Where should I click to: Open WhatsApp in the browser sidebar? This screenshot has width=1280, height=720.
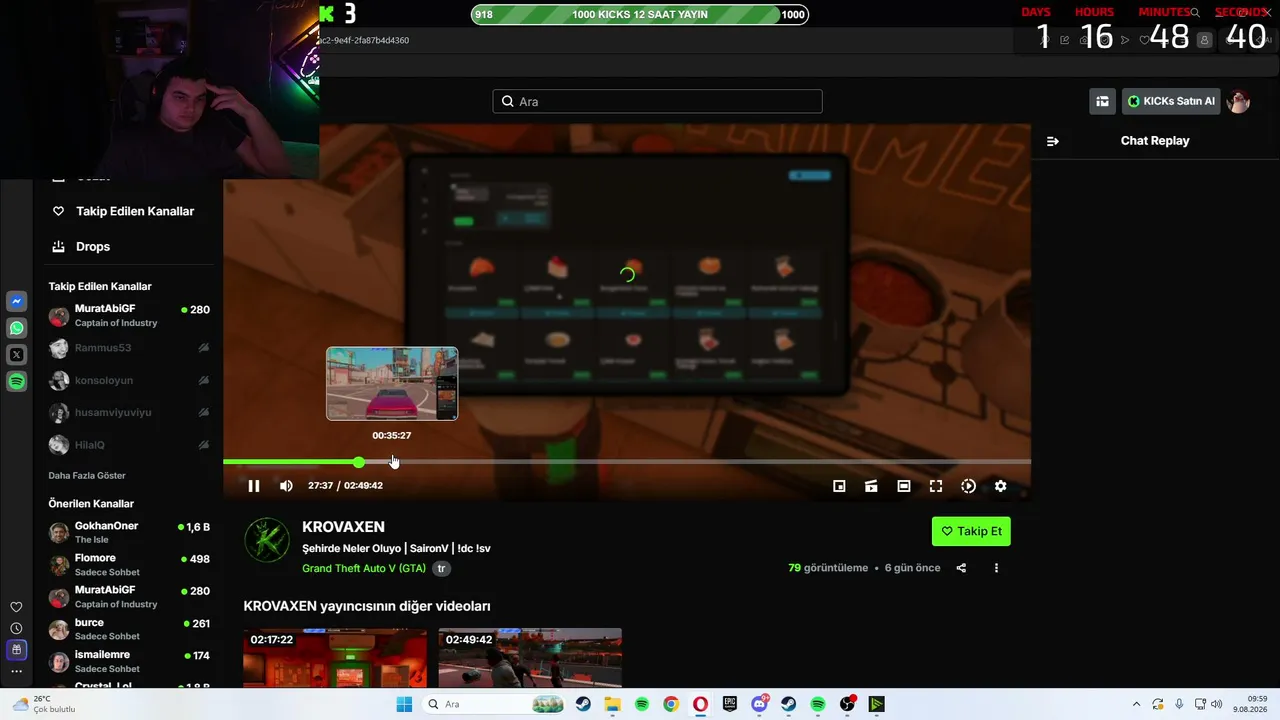(x=17, y=328)
